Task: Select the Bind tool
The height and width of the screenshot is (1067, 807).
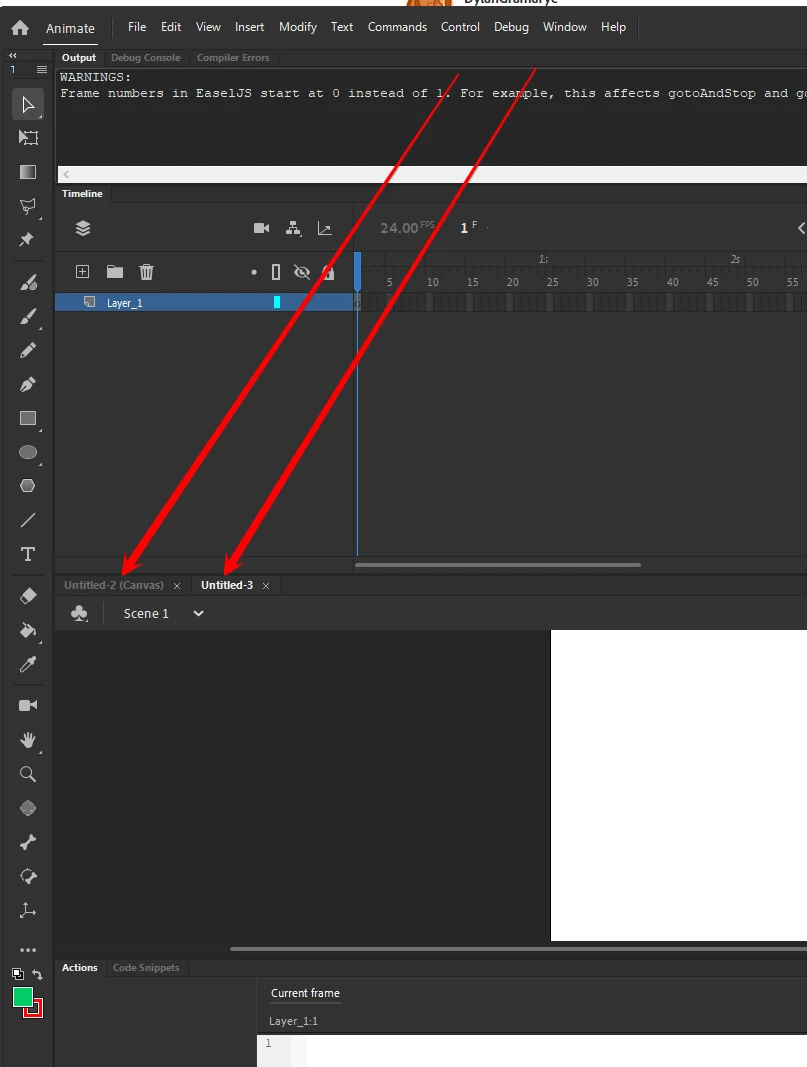Action: coord(28,876)
